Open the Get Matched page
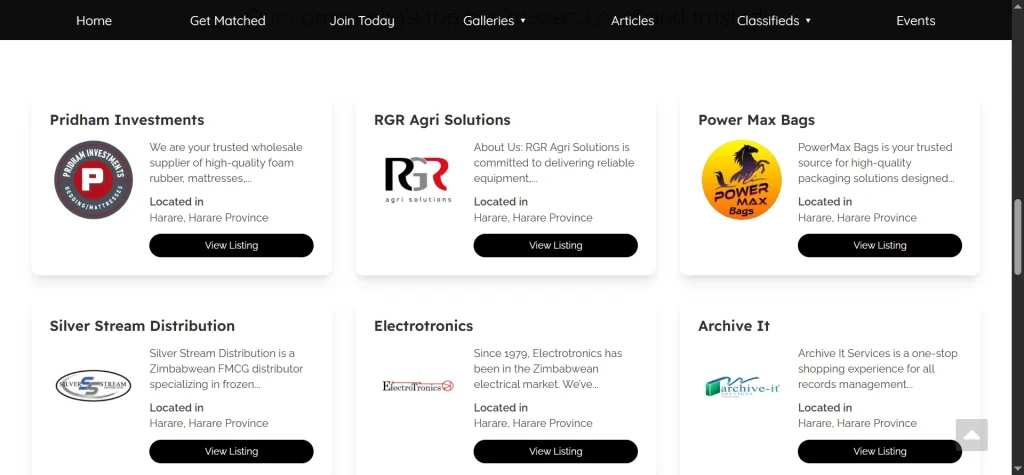Screen dimensions: 1024x475 pyautogui.click(x=228, y=20)
